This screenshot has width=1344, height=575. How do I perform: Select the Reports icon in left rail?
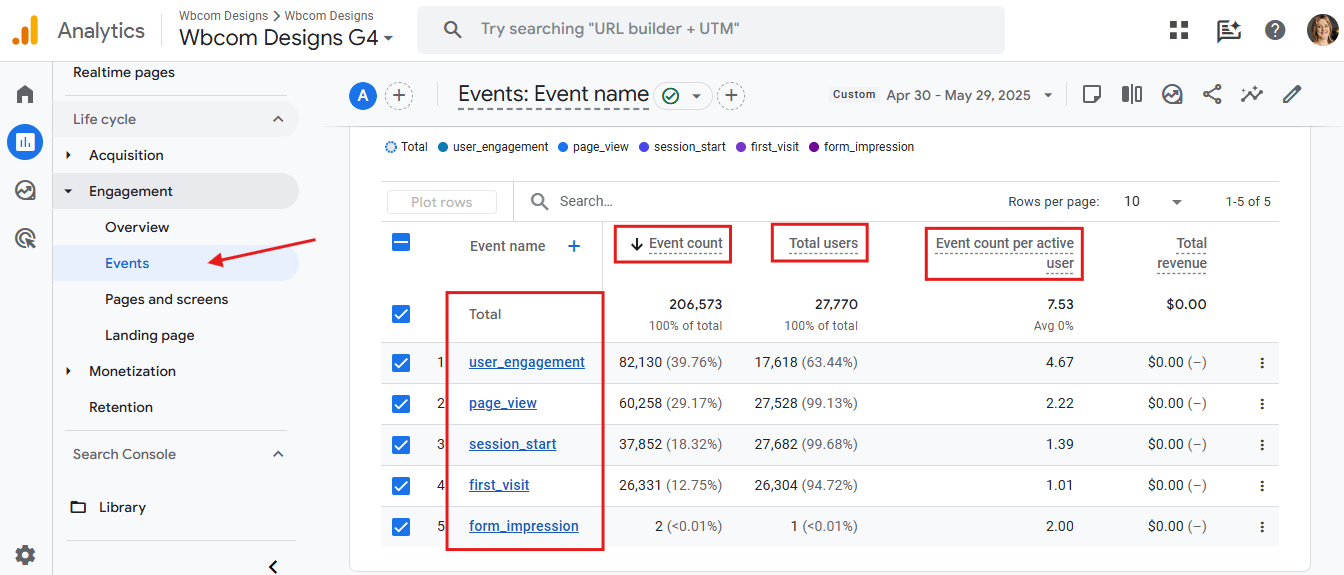point(25,142)
